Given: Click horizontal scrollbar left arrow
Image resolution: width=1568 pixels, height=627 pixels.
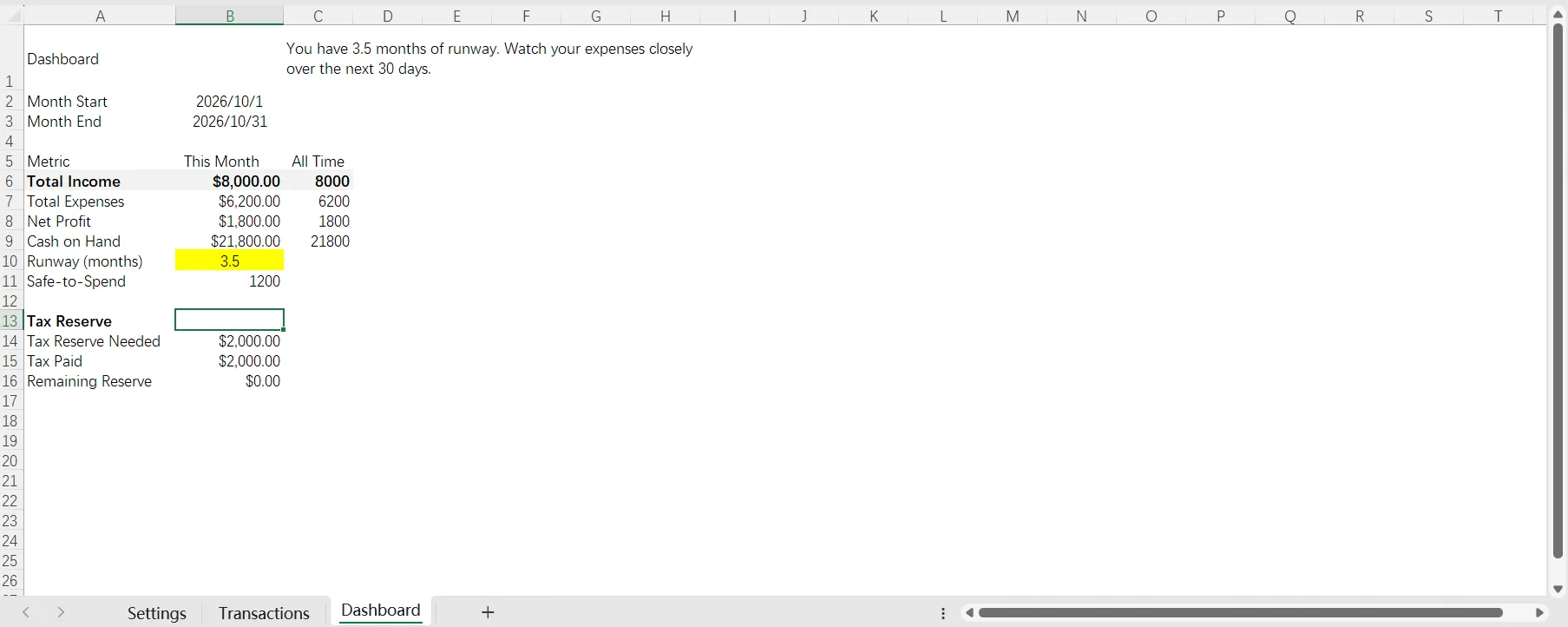Looking at the screenshot, I should coord(969,612).
